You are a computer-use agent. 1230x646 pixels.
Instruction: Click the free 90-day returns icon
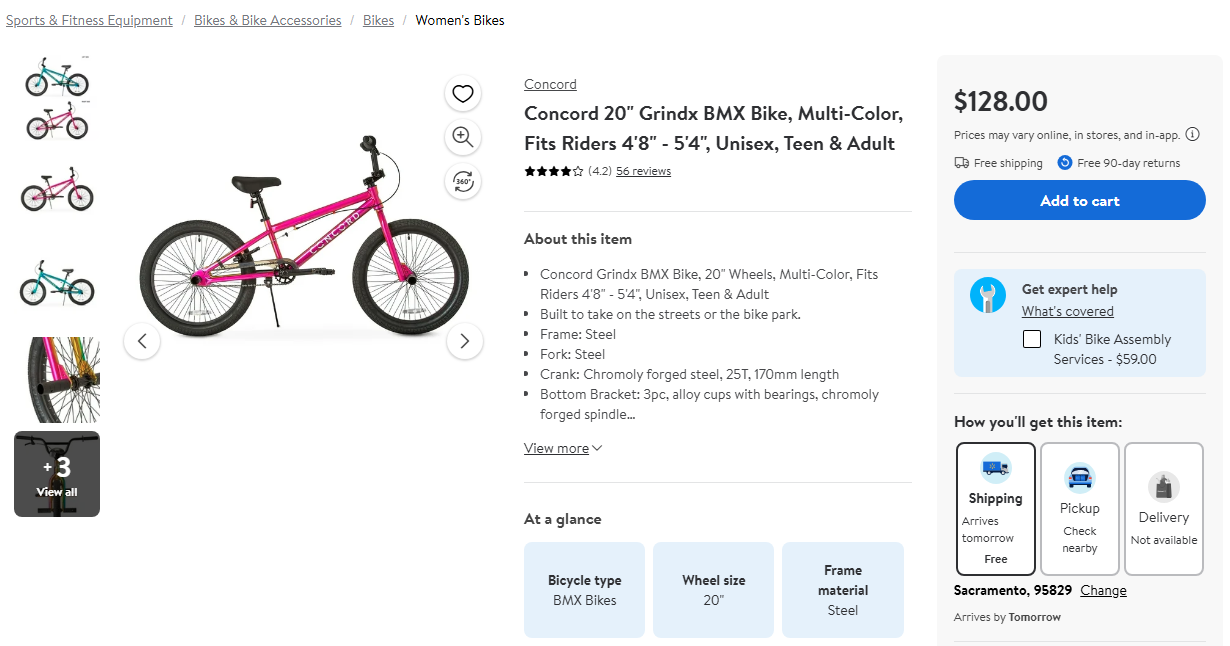(1065, 163)
